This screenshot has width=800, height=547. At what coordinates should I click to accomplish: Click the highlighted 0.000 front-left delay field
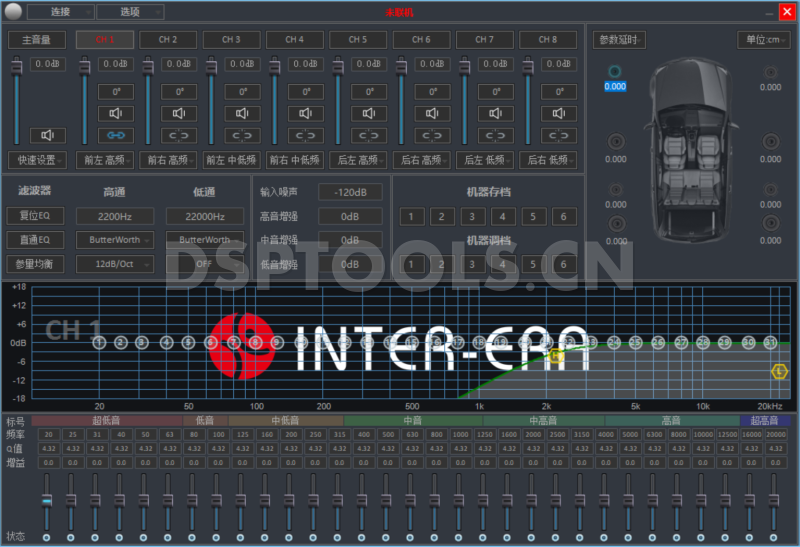pyautogui.click(x=615, y=86)
